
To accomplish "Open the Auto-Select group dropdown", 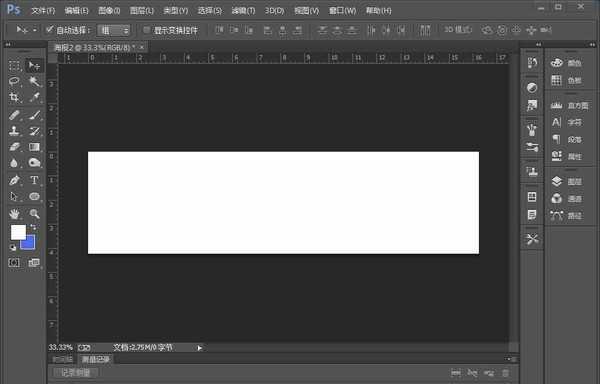I will tap(113, 30).
